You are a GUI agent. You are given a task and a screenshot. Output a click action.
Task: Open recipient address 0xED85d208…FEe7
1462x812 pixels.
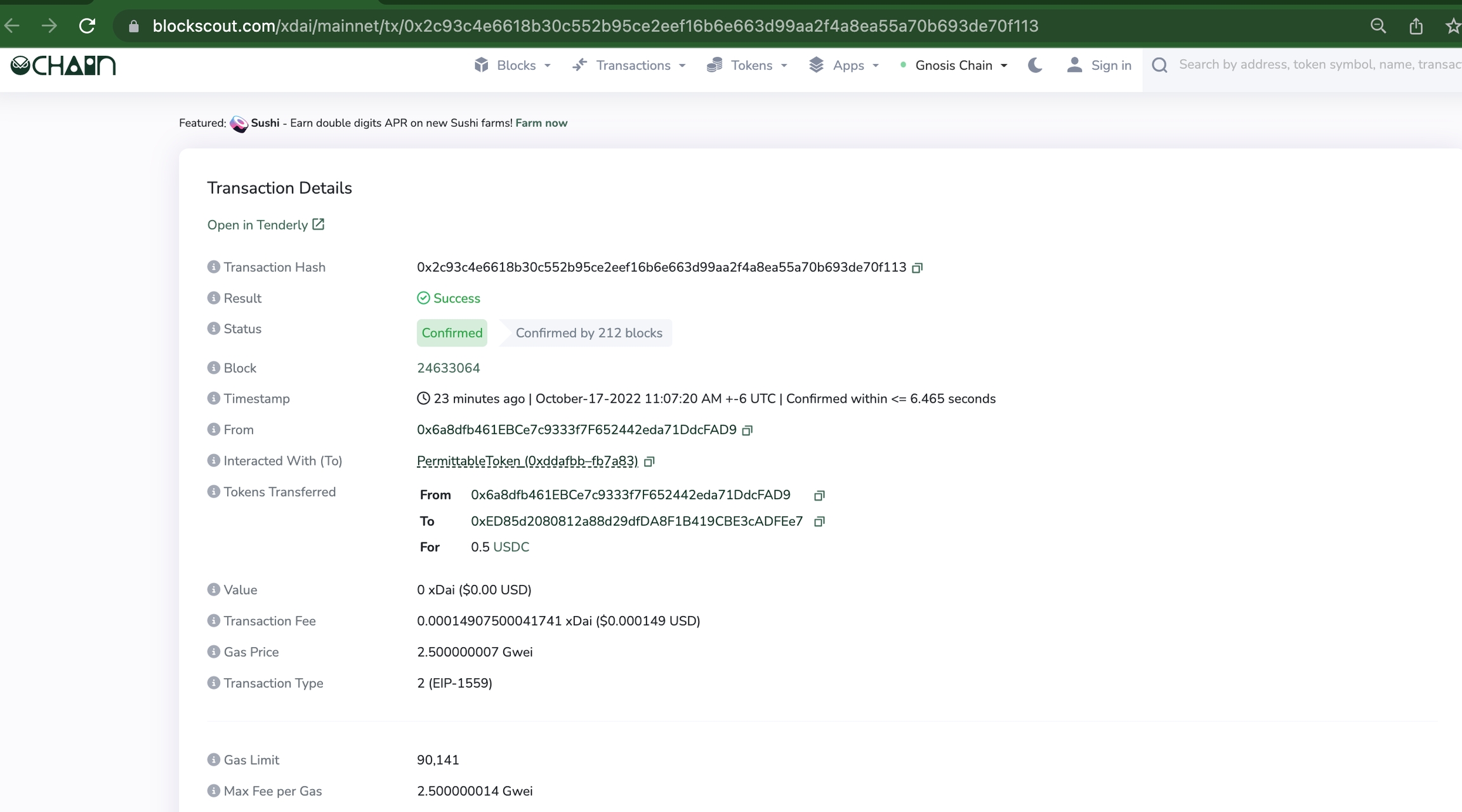pos(636,521)
